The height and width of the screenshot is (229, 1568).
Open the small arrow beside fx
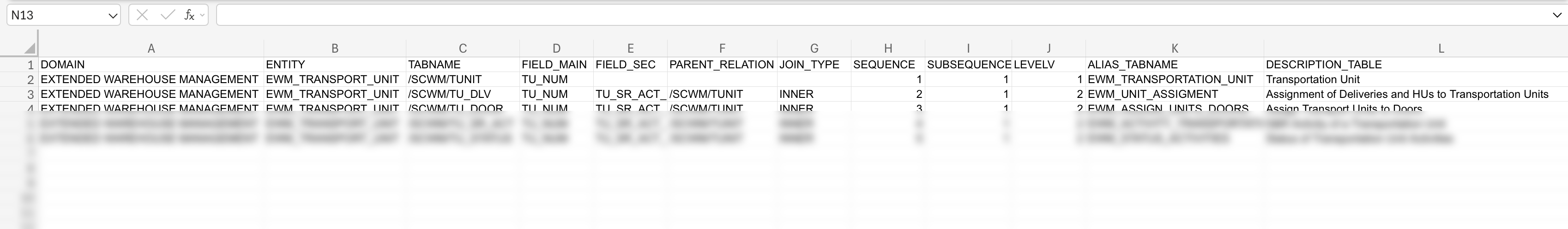[202, 15]
